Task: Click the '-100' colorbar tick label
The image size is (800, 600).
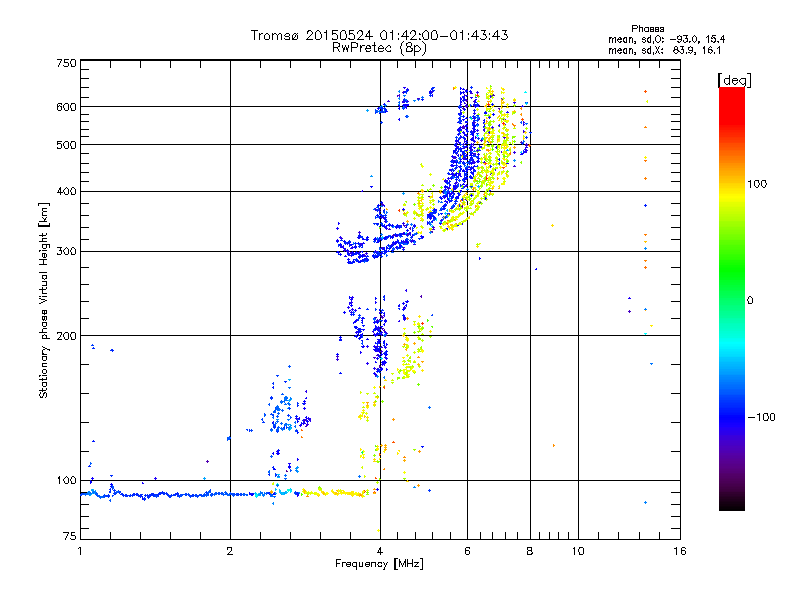Action: (x=761, y=417)
